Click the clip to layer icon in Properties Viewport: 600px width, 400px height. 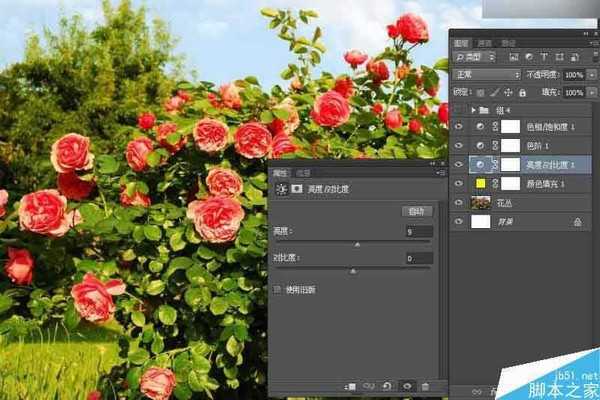click(351, 385)
